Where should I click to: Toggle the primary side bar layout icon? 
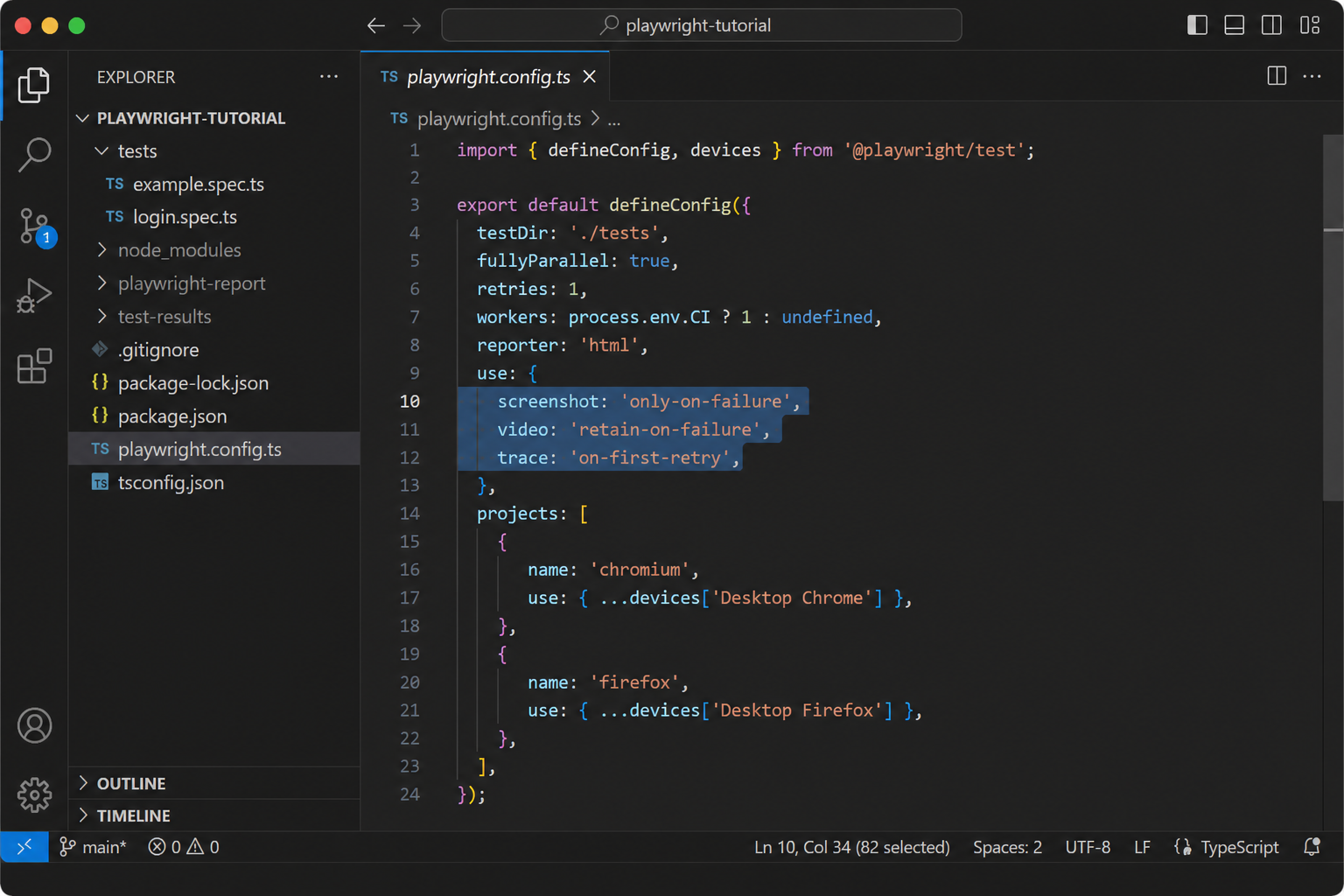[1197, 25]
